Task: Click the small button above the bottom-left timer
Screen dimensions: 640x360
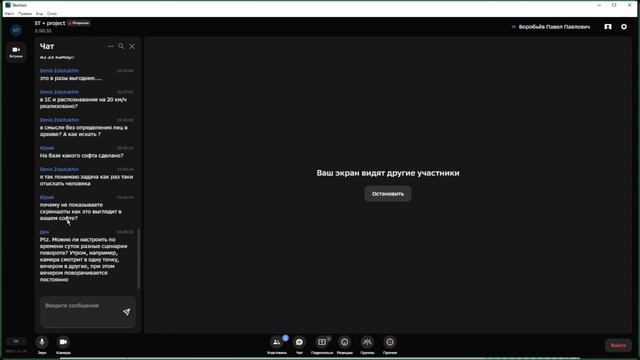Action: [16, 341]
